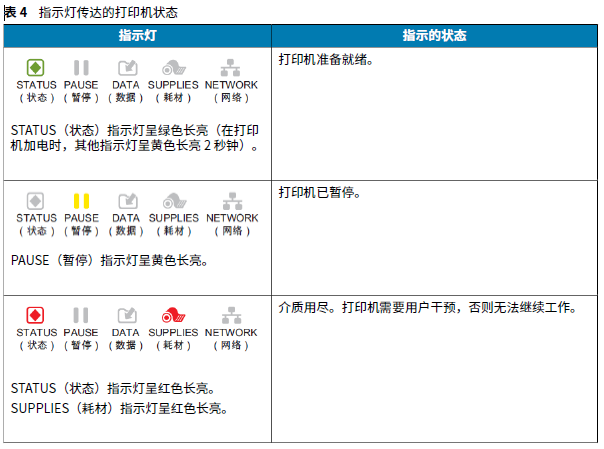Click the gray SUPPLIES icon in first row

(174, 68)
